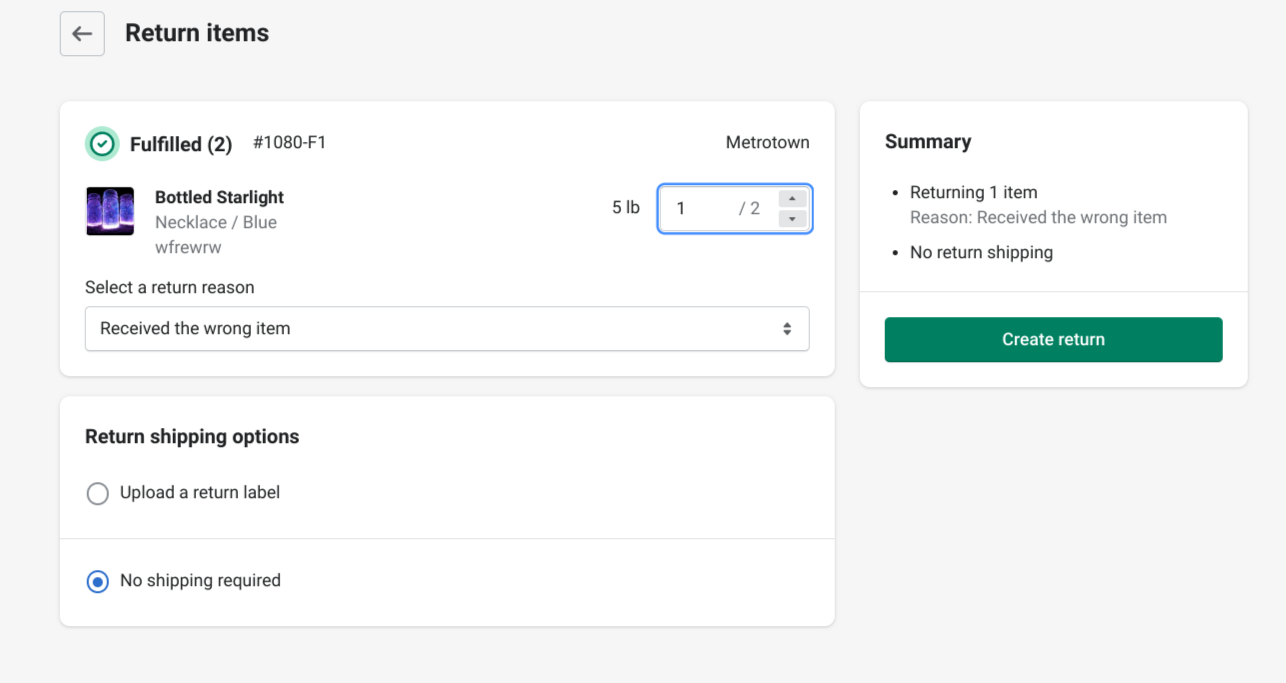Click the Bottled Starlight product thumbnail
The image size is (1286, 683).
pos(110,211)
